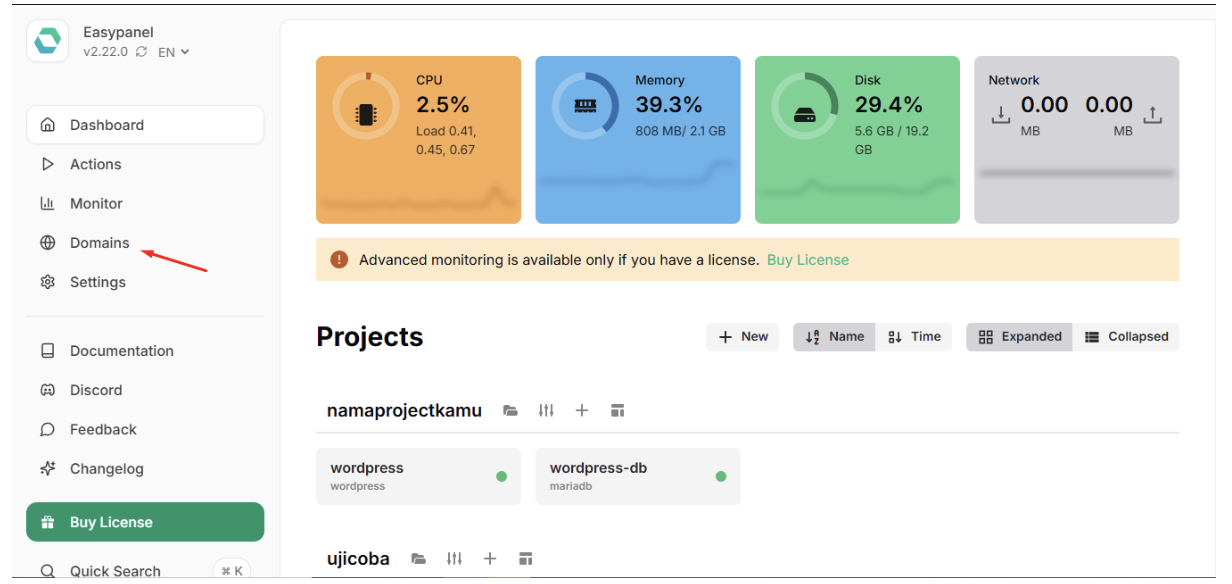The height and width of the screenshot is (584, 1232).
Task: Click the Settings gear icon
Action: (47, 282)
